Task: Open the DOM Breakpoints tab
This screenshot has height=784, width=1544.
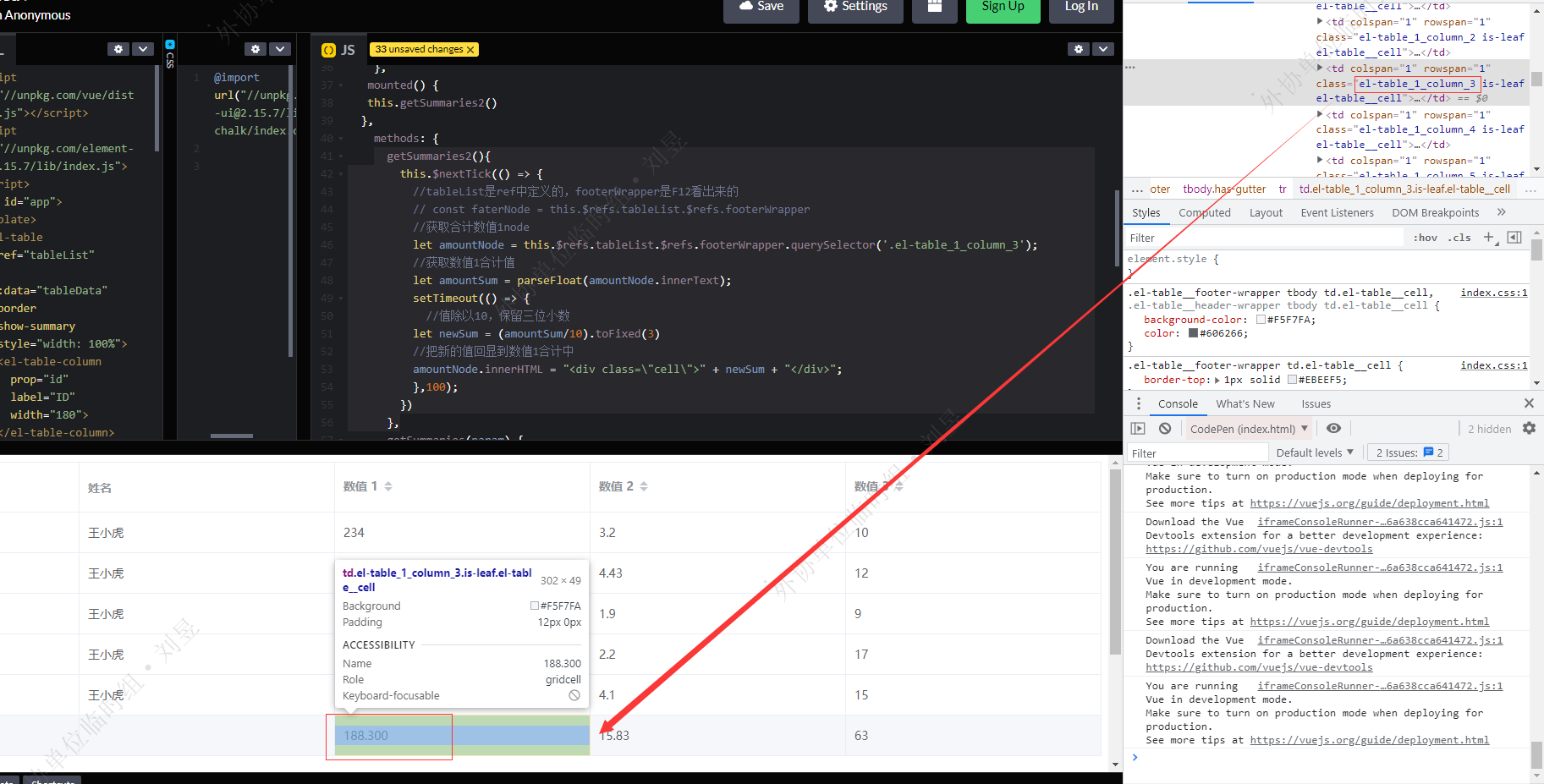Action: [x=1436, y=213]
